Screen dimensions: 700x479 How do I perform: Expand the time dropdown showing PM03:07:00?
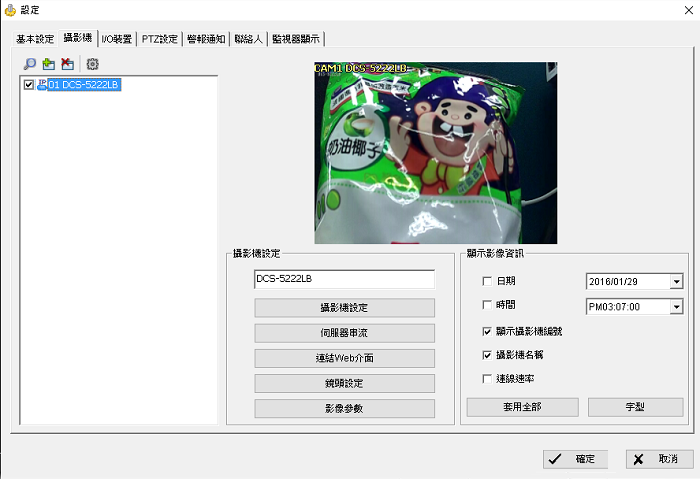tap(676, 306)
